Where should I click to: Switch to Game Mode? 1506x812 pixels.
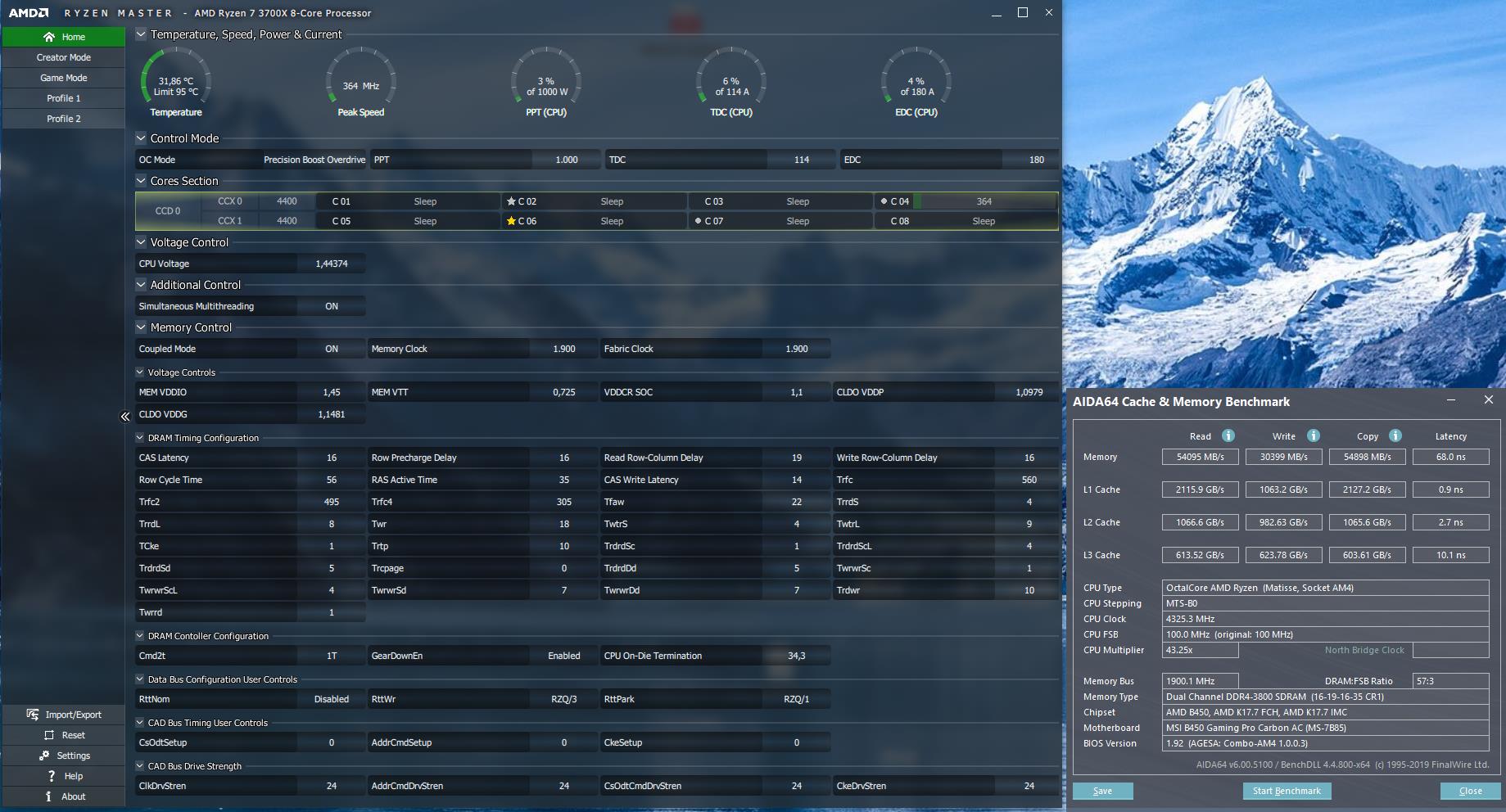click(x=63, y=78)
